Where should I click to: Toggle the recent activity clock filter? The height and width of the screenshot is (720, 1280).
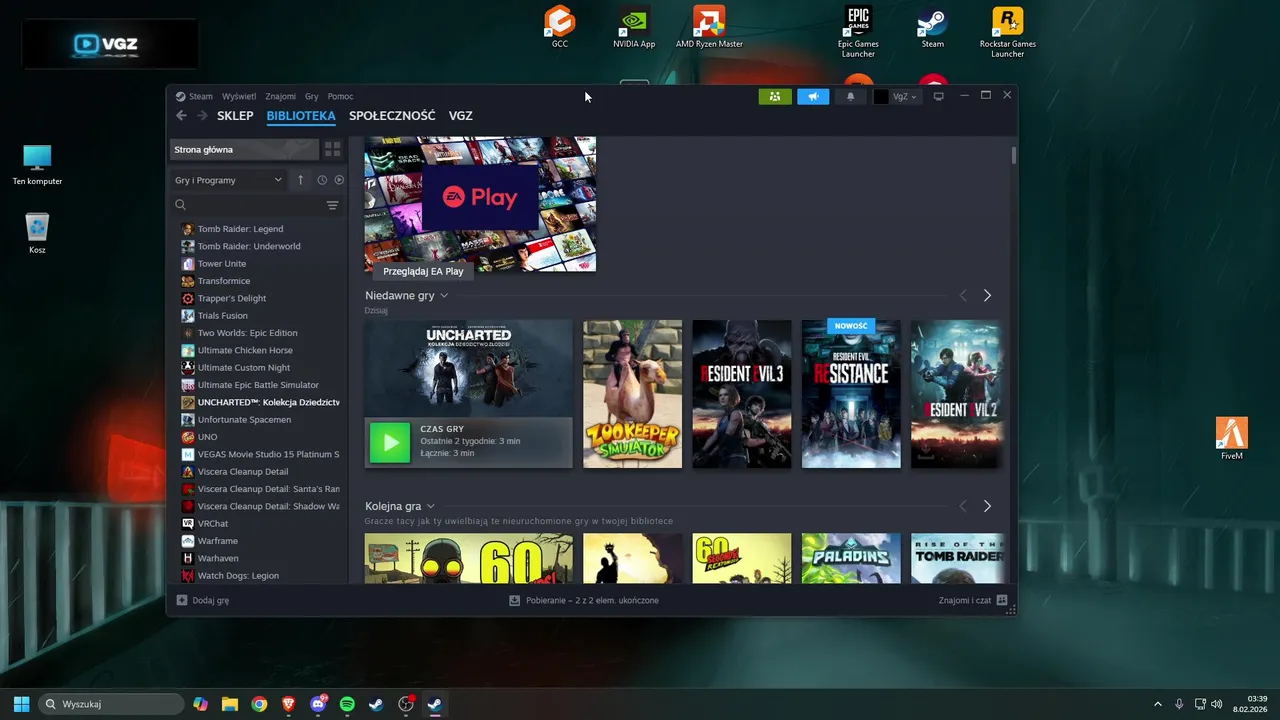tap(322, 180)
